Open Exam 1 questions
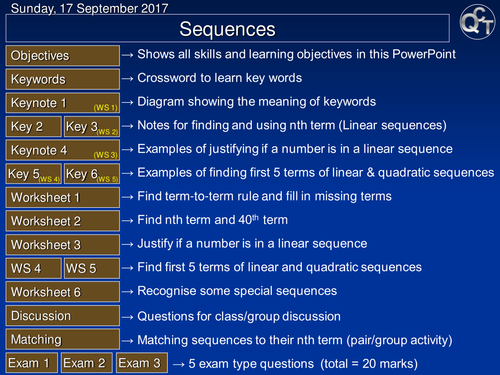500x375 pixels. pos(32,363)
